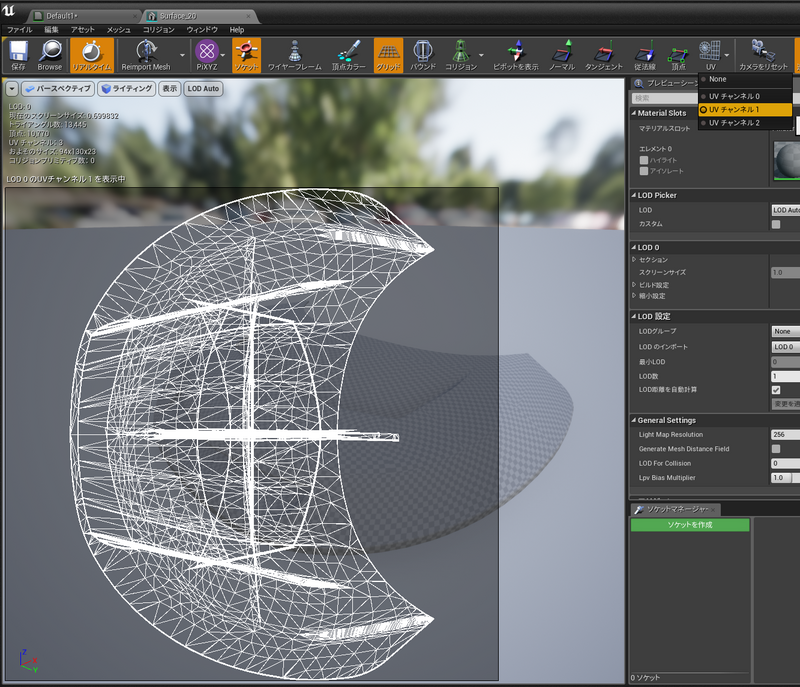Toggle the Realtime (リアルタイム) toolbar button
800x687 pixels.
point(92,55)
